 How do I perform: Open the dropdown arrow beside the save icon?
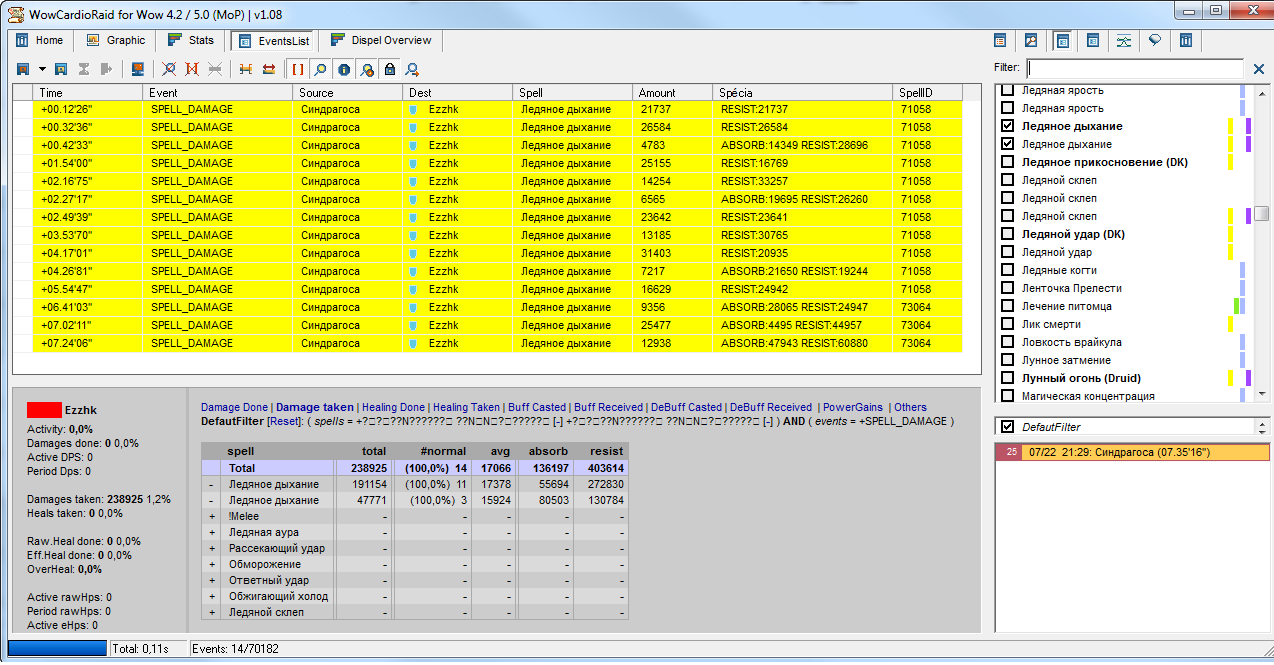point(42,69)
